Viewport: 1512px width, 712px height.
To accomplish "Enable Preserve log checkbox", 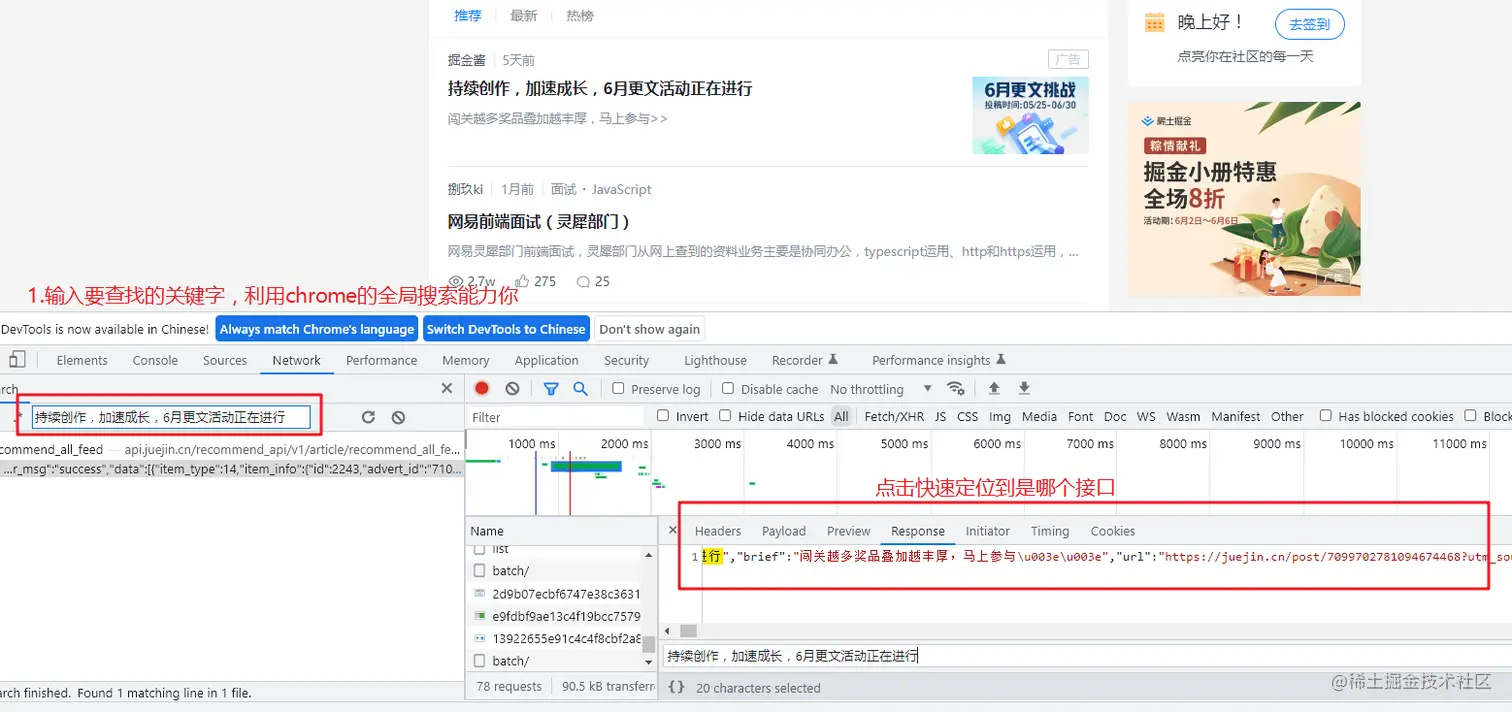I will coord(618,388).
